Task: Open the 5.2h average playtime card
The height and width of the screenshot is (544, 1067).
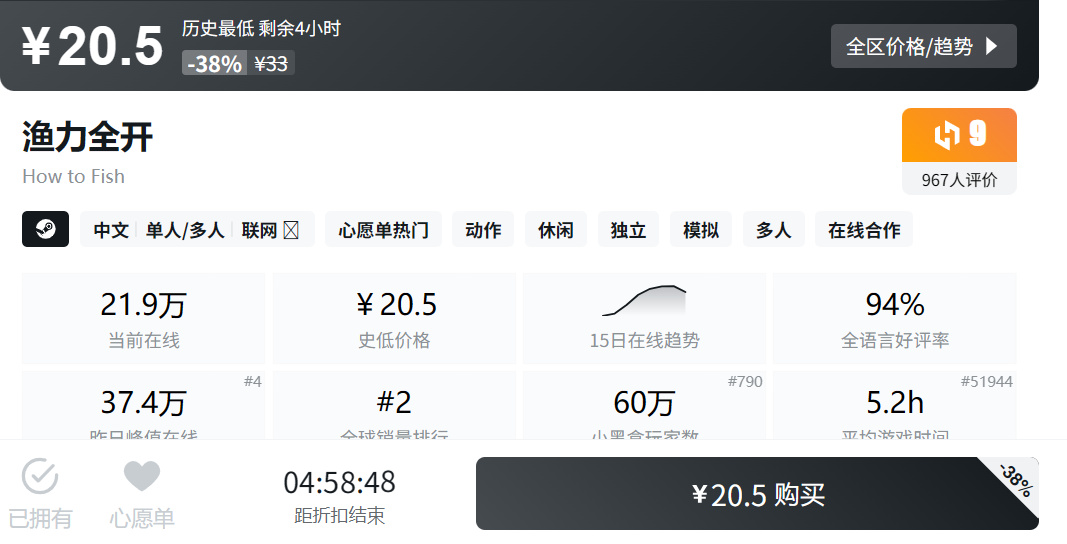Action: pos(895,406)
